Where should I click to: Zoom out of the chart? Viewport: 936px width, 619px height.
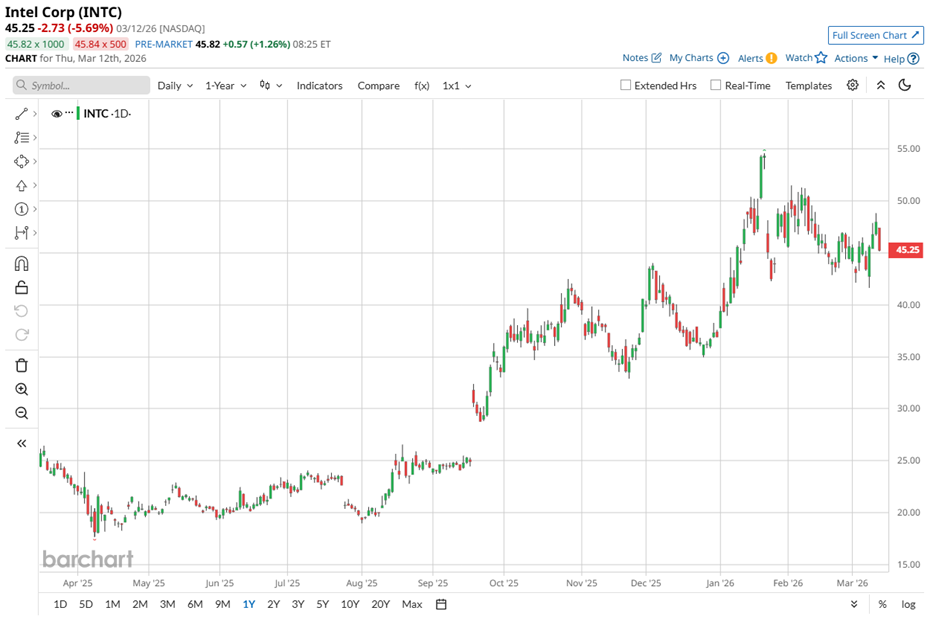click(21, 413)
